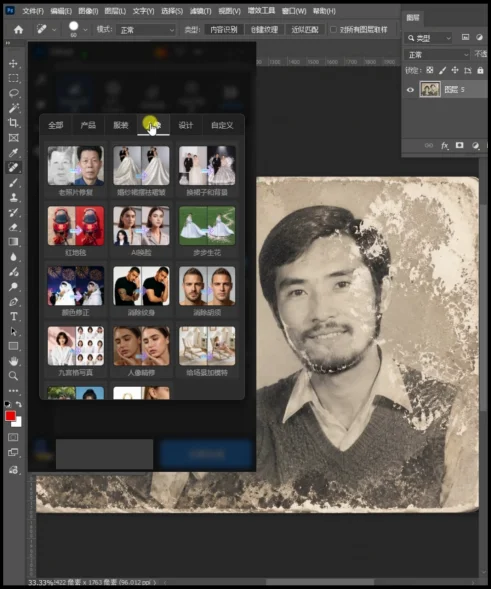Select the Hand tool

[14, 361]
